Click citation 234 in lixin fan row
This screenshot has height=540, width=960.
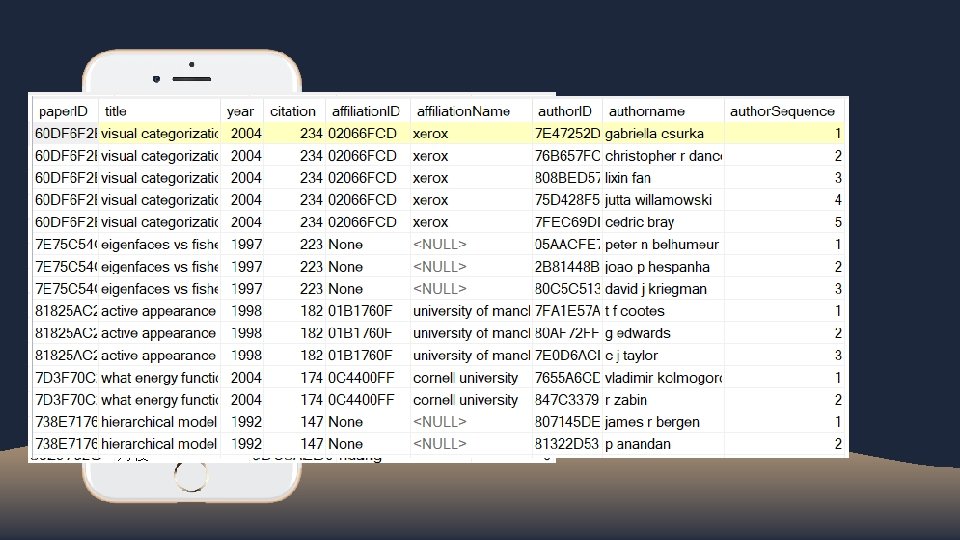click(x=294, y=178)
